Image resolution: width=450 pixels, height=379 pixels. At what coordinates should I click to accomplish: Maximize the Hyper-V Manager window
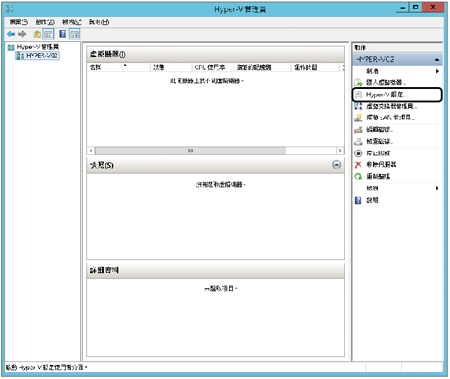[416, 7]
